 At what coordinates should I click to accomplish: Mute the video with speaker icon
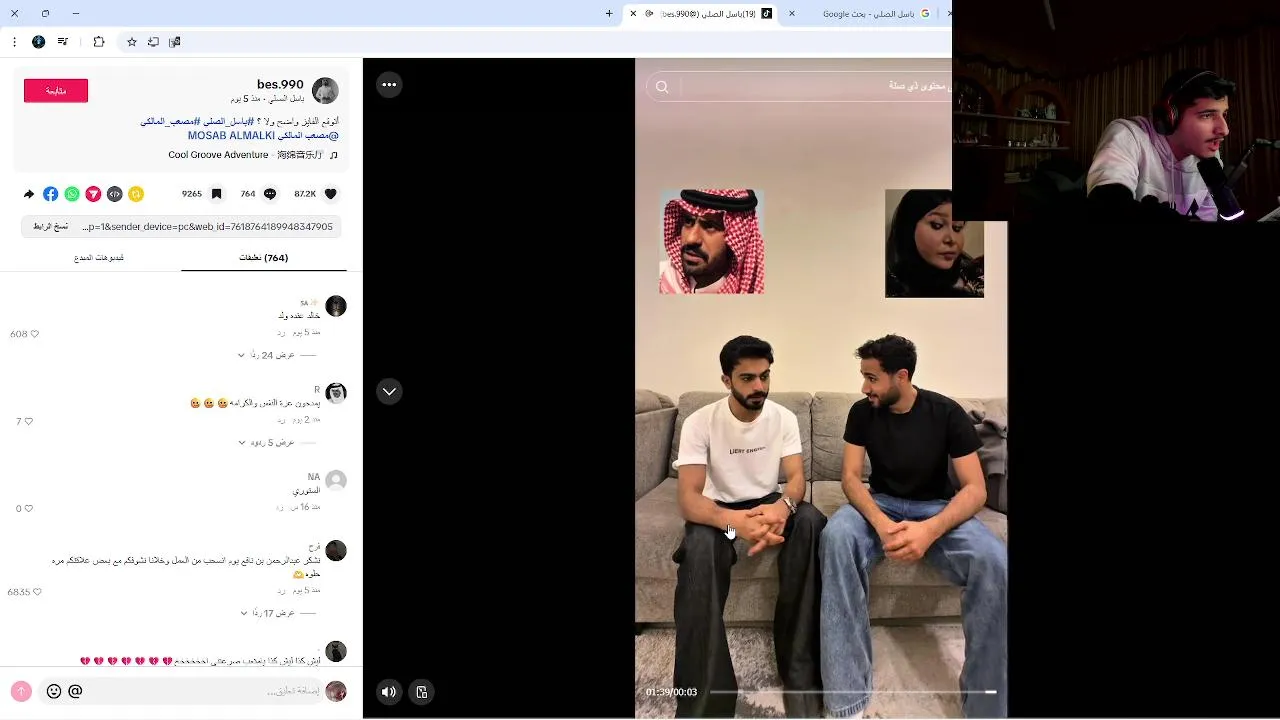pos(389,692)
